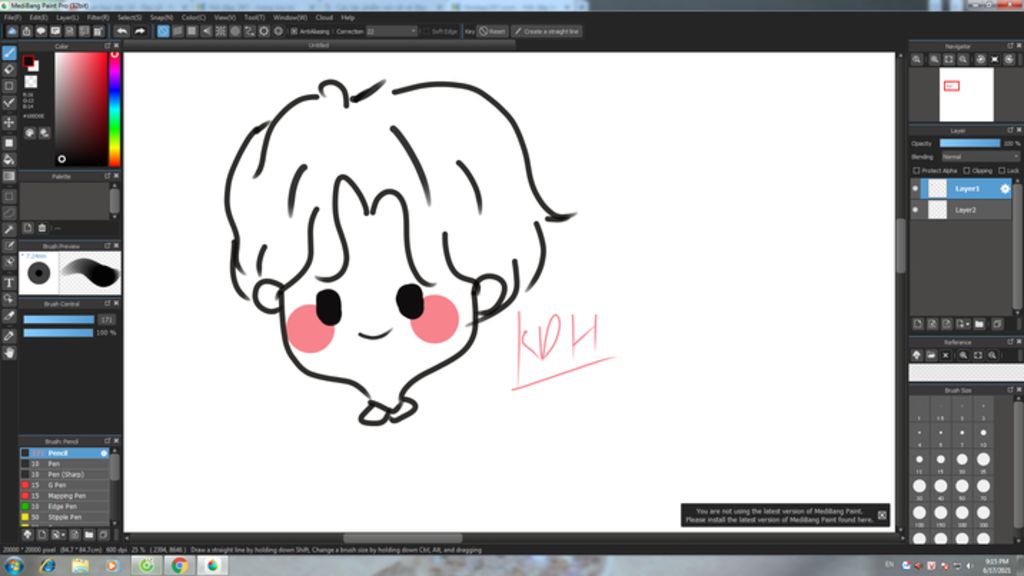Select the Eraser tool

9,69
